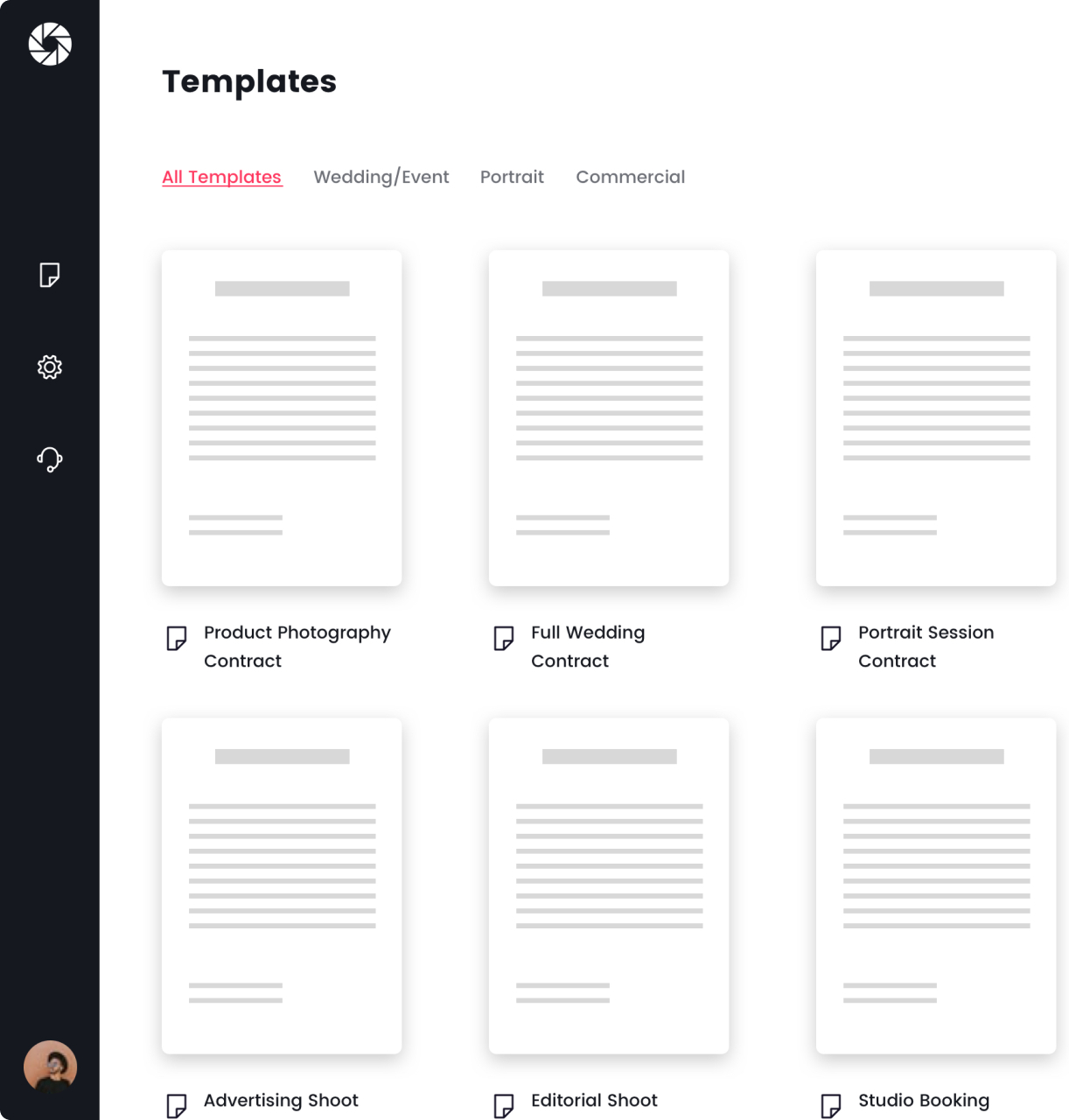
Task: Open the documents icon in sidebar
Action: pyautogui.click(x=50, y=275)
